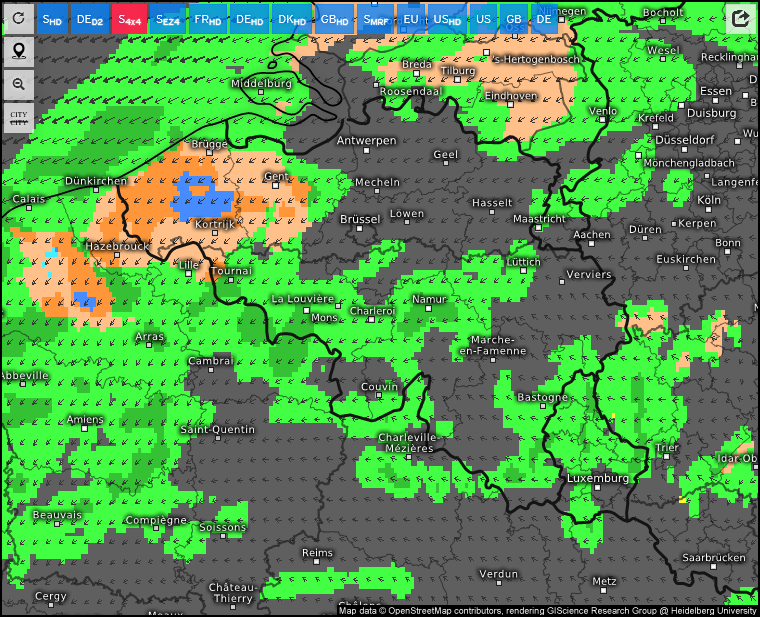Click the Saarbrücken city marker
The width and height of the screenshot is (760, 617).
[714, 567]
